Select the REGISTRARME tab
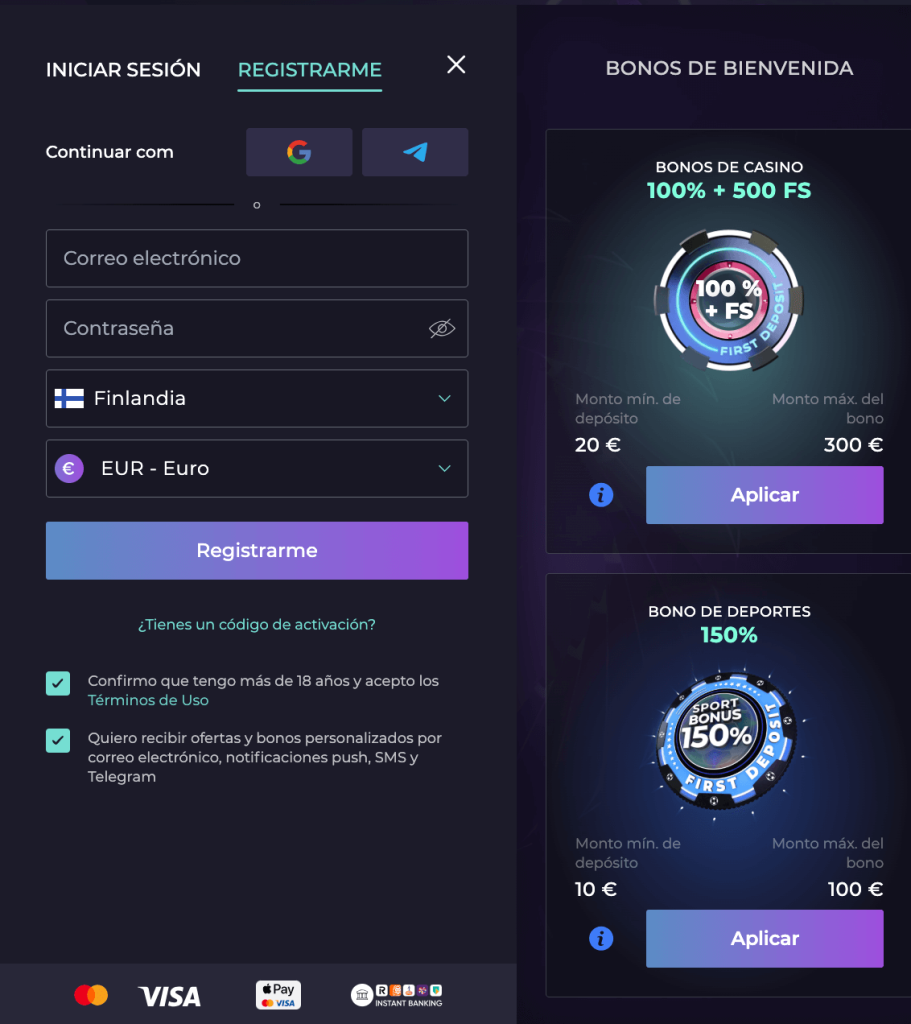This screenshot has height=1024, width=911. [x=310, y=70]
